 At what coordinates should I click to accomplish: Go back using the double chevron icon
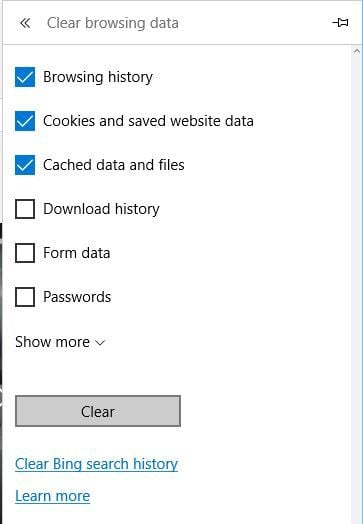point(25,23)
